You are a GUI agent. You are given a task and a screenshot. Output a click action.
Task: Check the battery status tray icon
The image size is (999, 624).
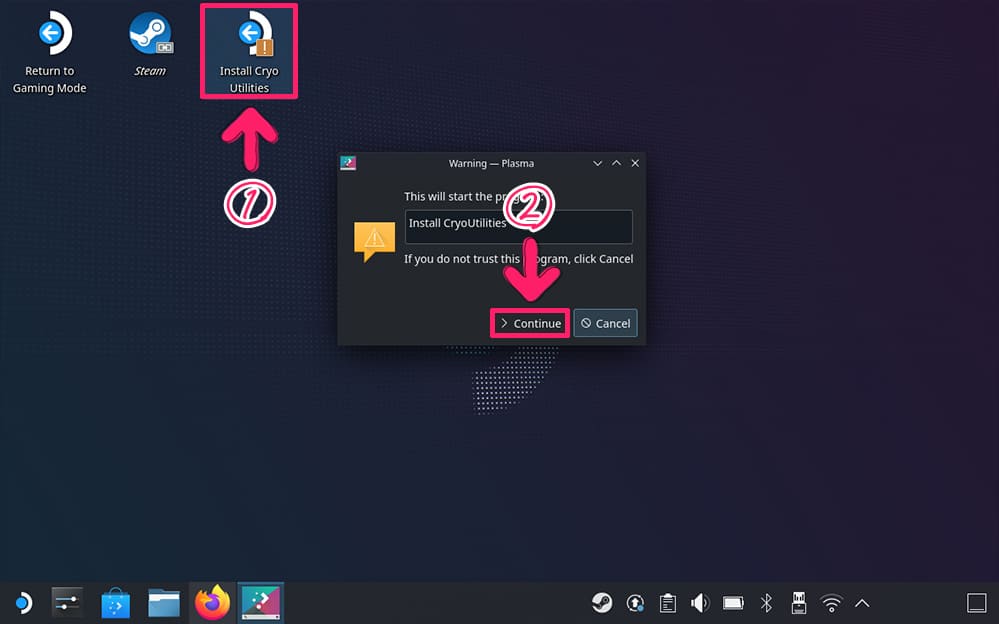(733, 602)
